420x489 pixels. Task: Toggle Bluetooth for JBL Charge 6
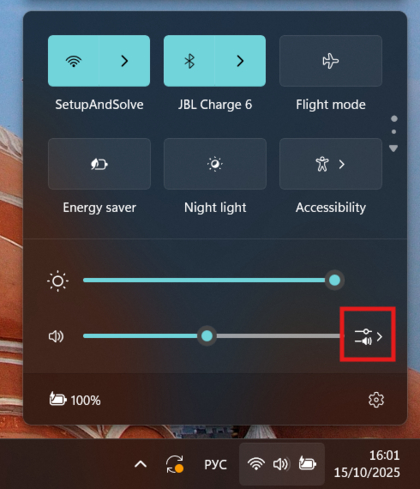click(x=189, y=61)
